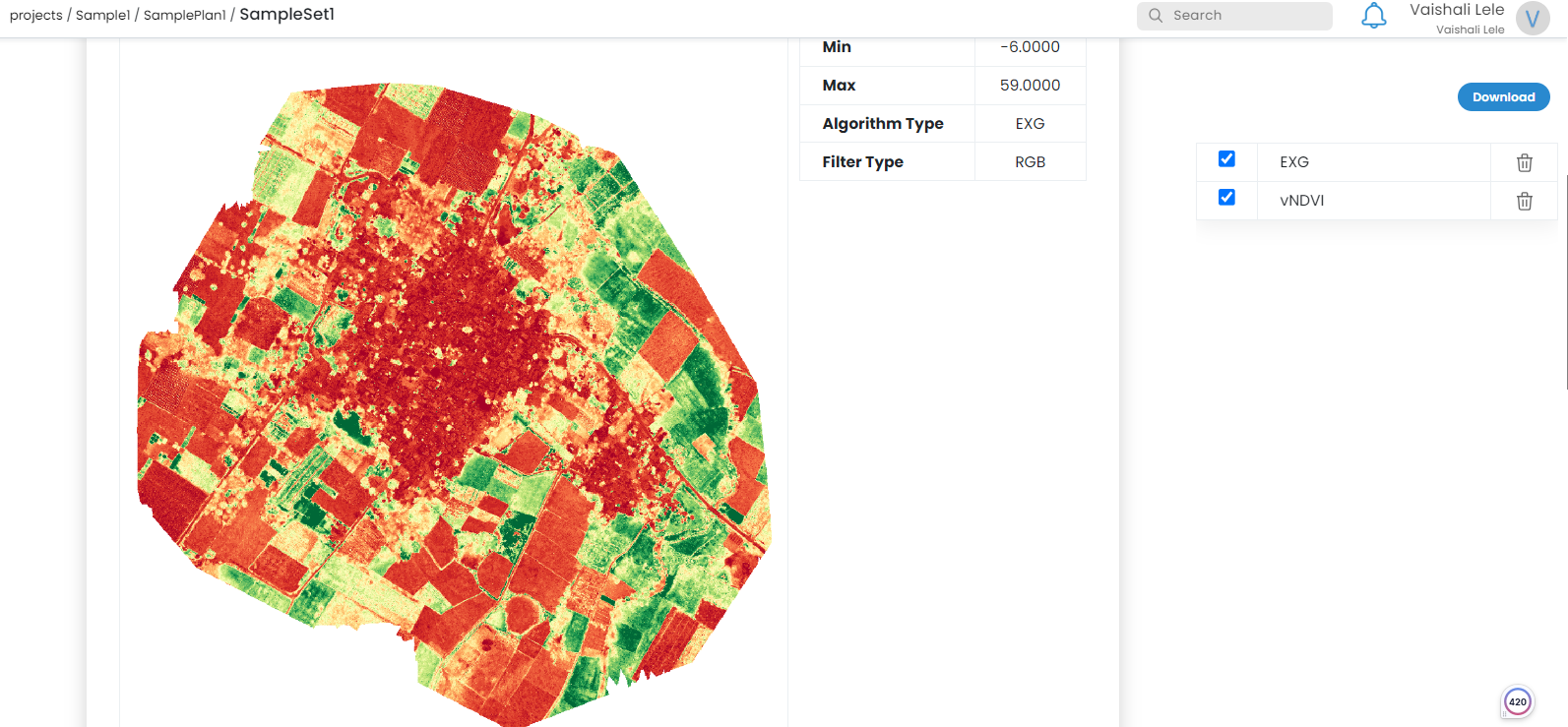Select the vNDVI layer row label
1568x727 pixels.
[x=1301, y=201]
